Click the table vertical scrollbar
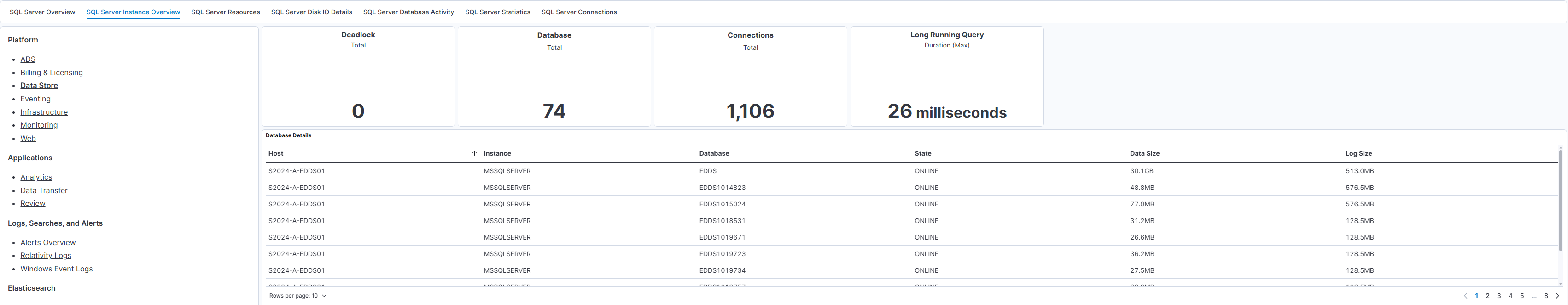Viewport: 1568px width, 305px height. click(1560, 200)
